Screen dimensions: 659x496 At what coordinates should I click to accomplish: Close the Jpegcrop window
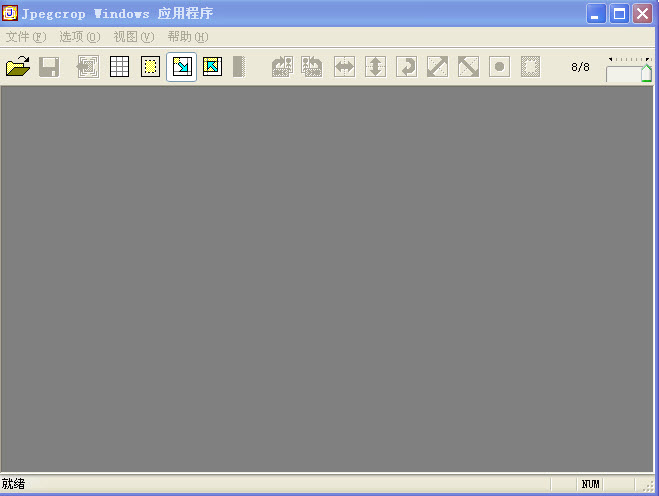643,14
